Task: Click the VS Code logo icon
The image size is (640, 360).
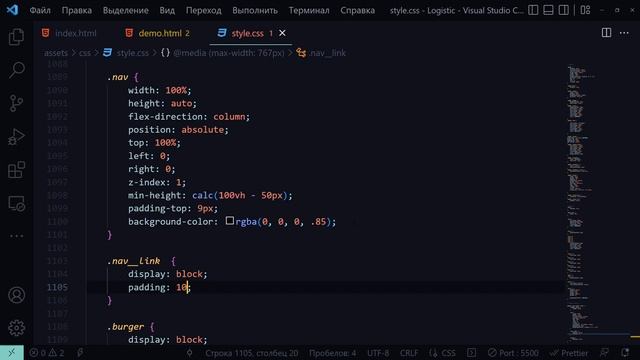Action: (12, 10)
